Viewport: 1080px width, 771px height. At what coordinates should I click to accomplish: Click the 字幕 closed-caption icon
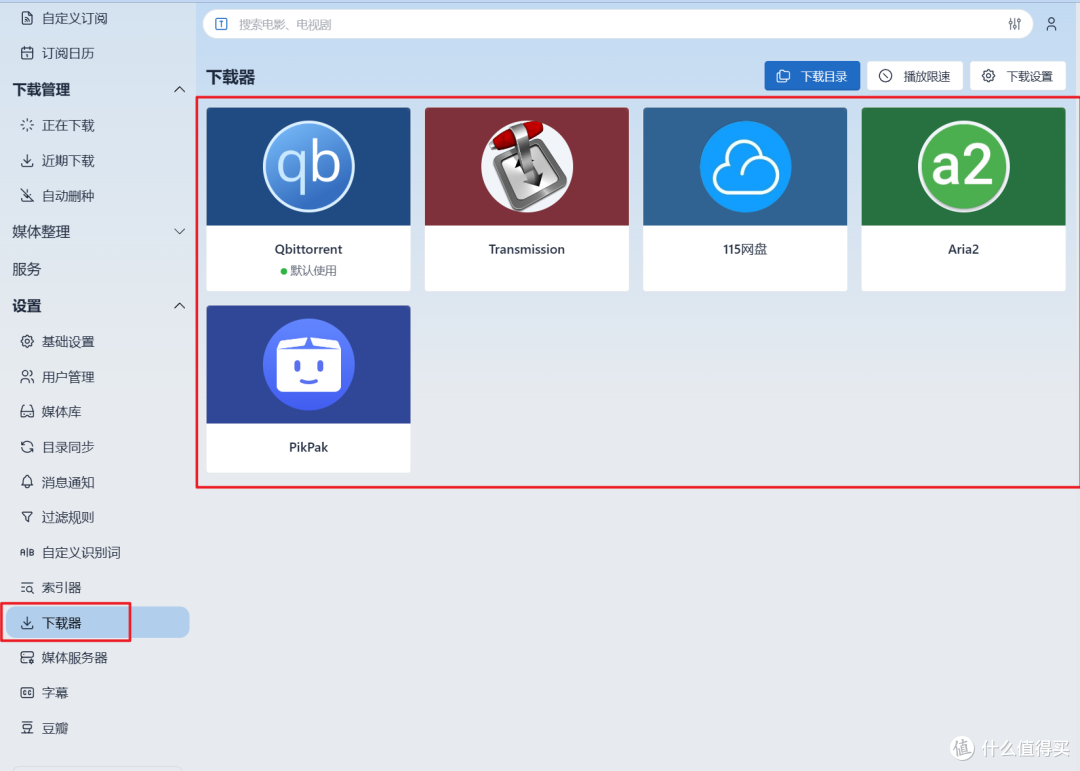[x=27, y=692]
